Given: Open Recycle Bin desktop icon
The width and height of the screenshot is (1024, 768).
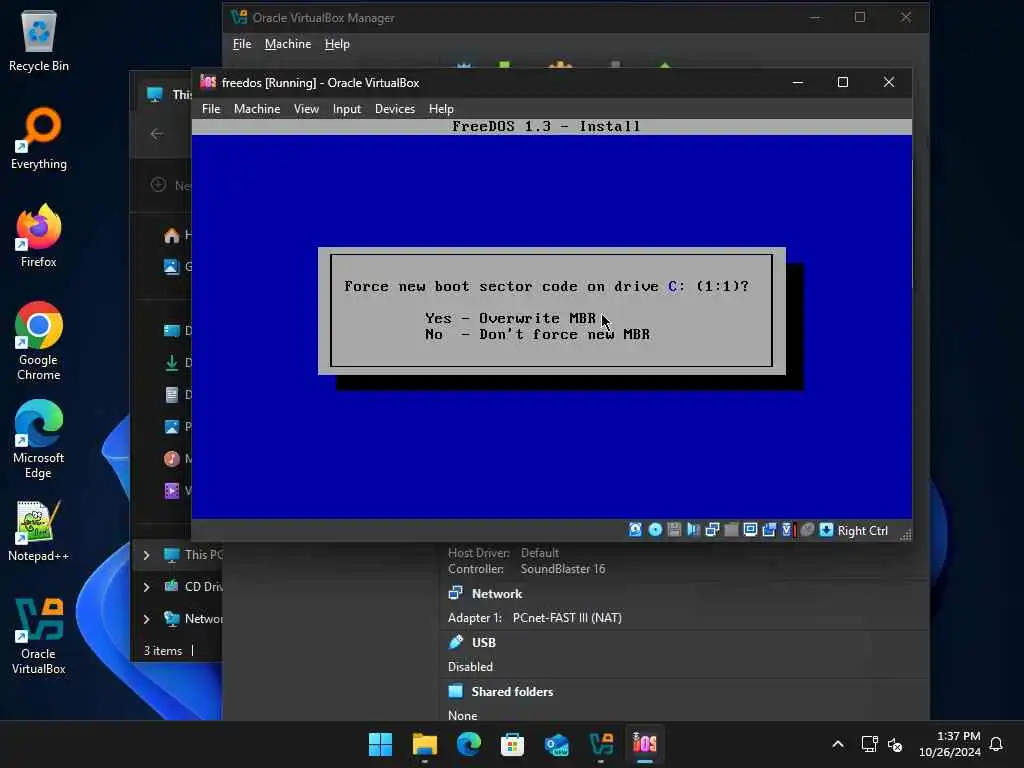Looking at the screenshot, I should coord(39,41).
